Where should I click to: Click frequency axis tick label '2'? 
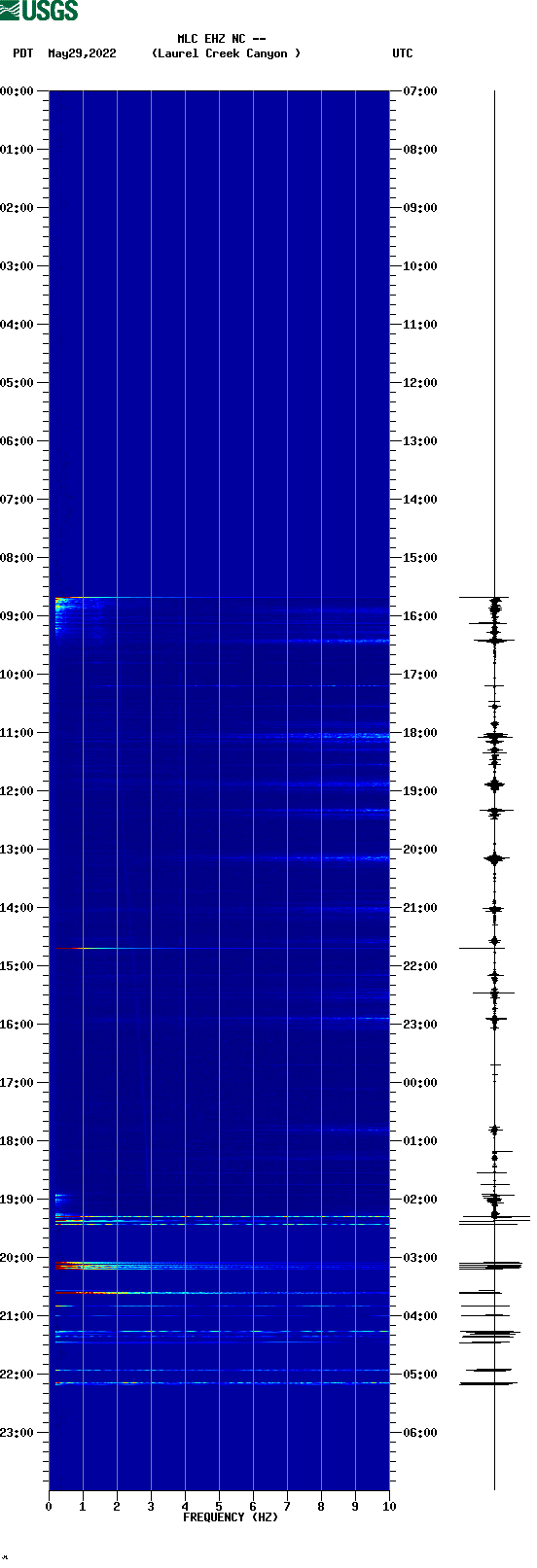point(117,1507)
